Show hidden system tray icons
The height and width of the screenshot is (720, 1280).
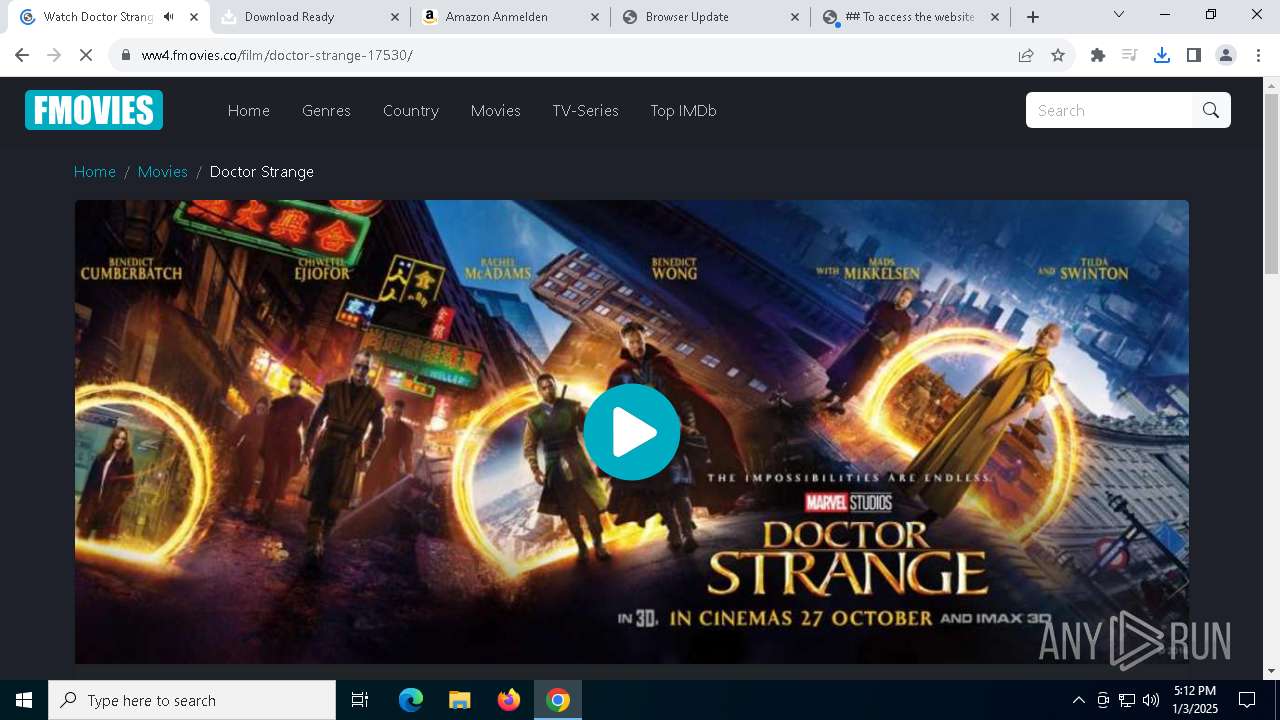coord(1078,700)
